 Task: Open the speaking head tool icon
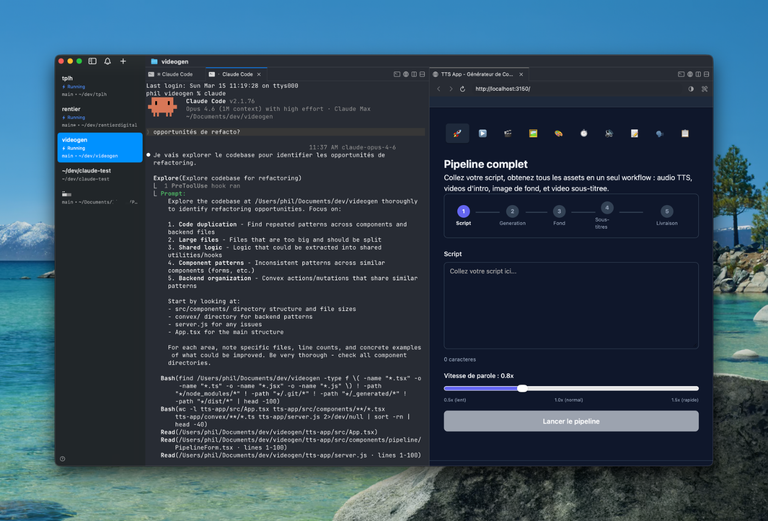[x=660, y=133]
